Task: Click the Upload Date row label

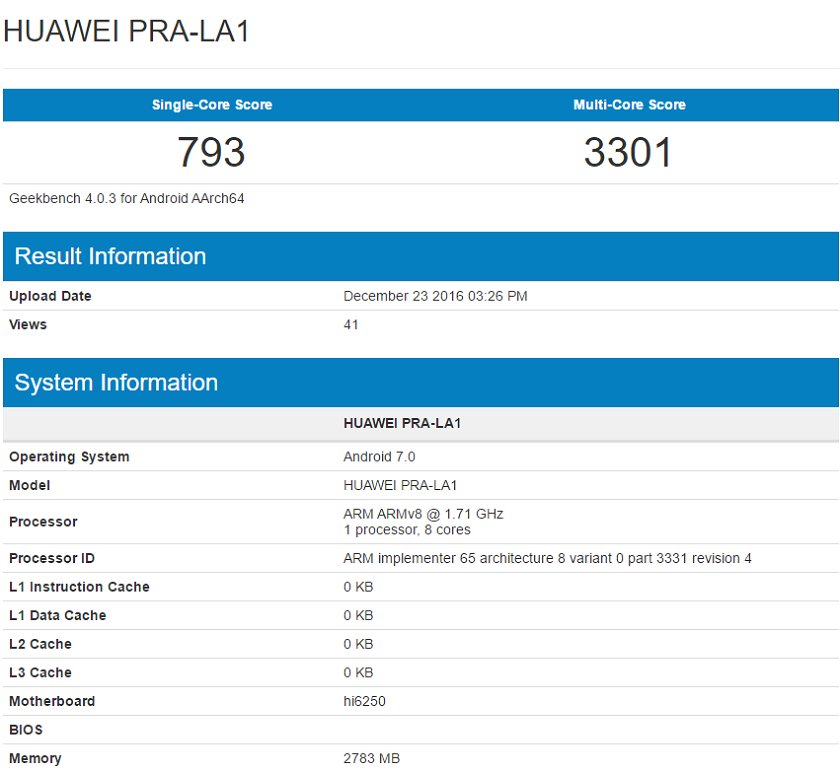Action: tap(50, 296)
